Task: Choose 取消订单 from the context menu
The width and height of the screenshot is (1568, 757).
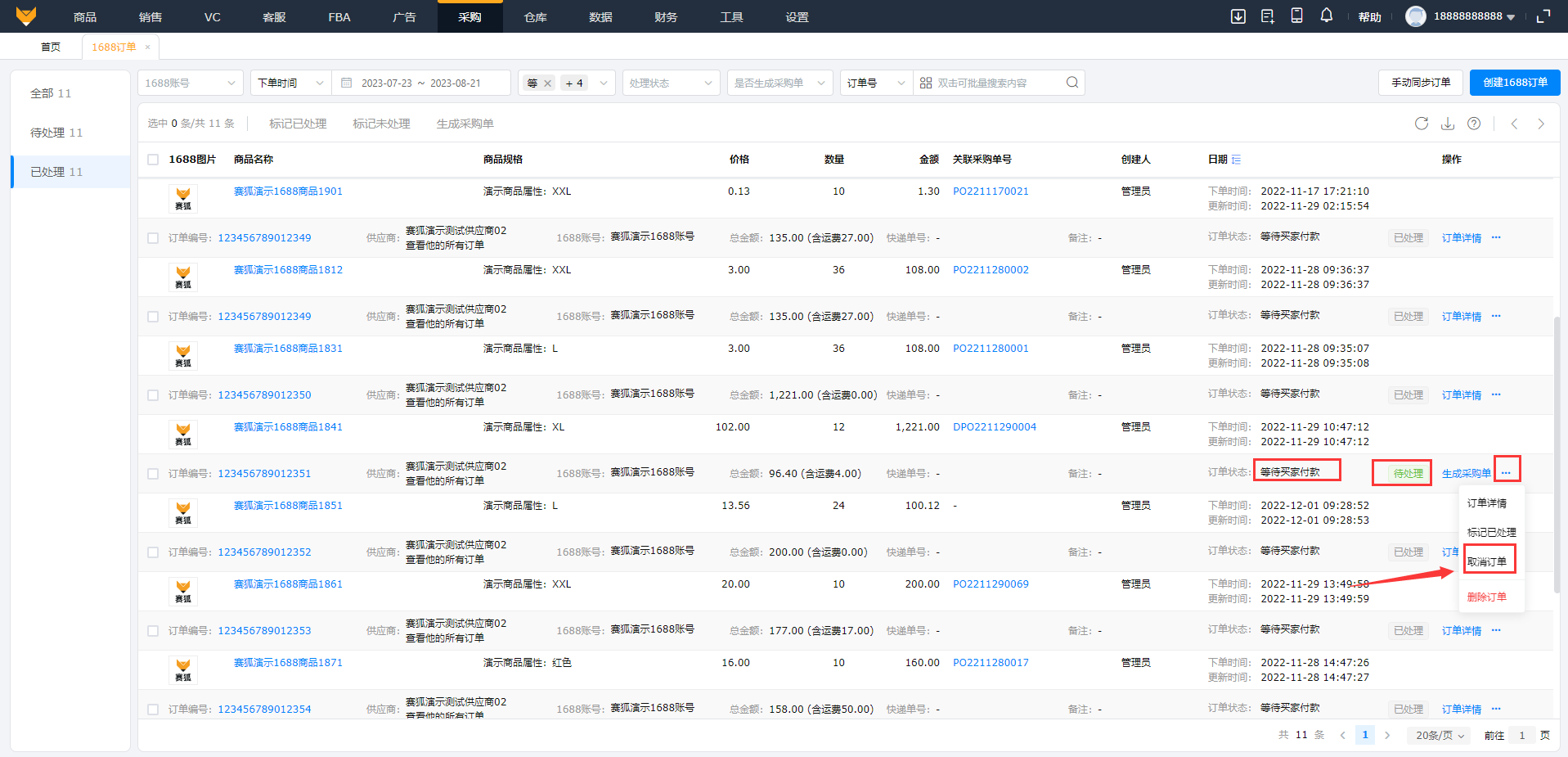Action: pos(1486,561)
